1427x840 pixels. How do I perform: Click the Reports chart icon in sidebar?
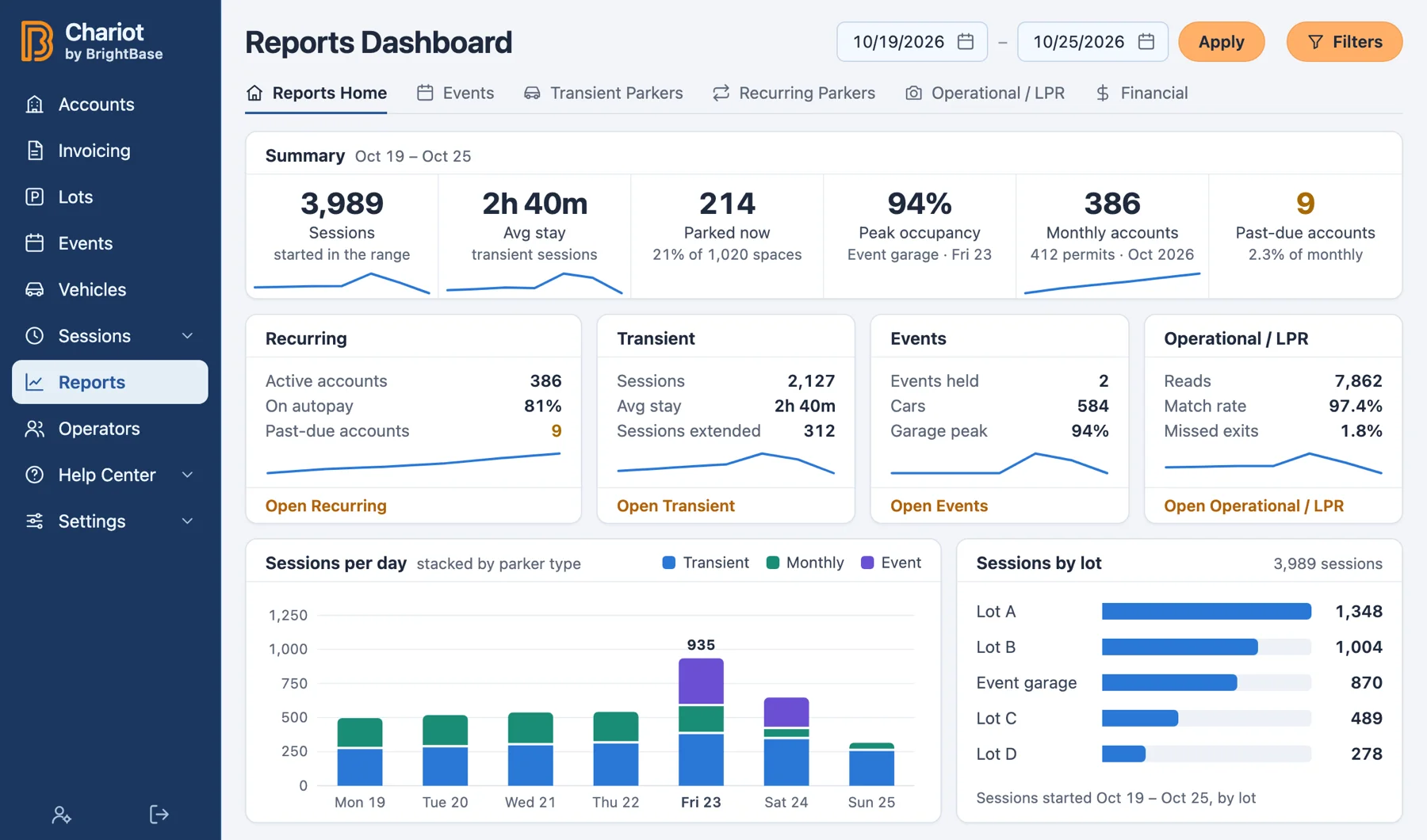pos(35,382)
